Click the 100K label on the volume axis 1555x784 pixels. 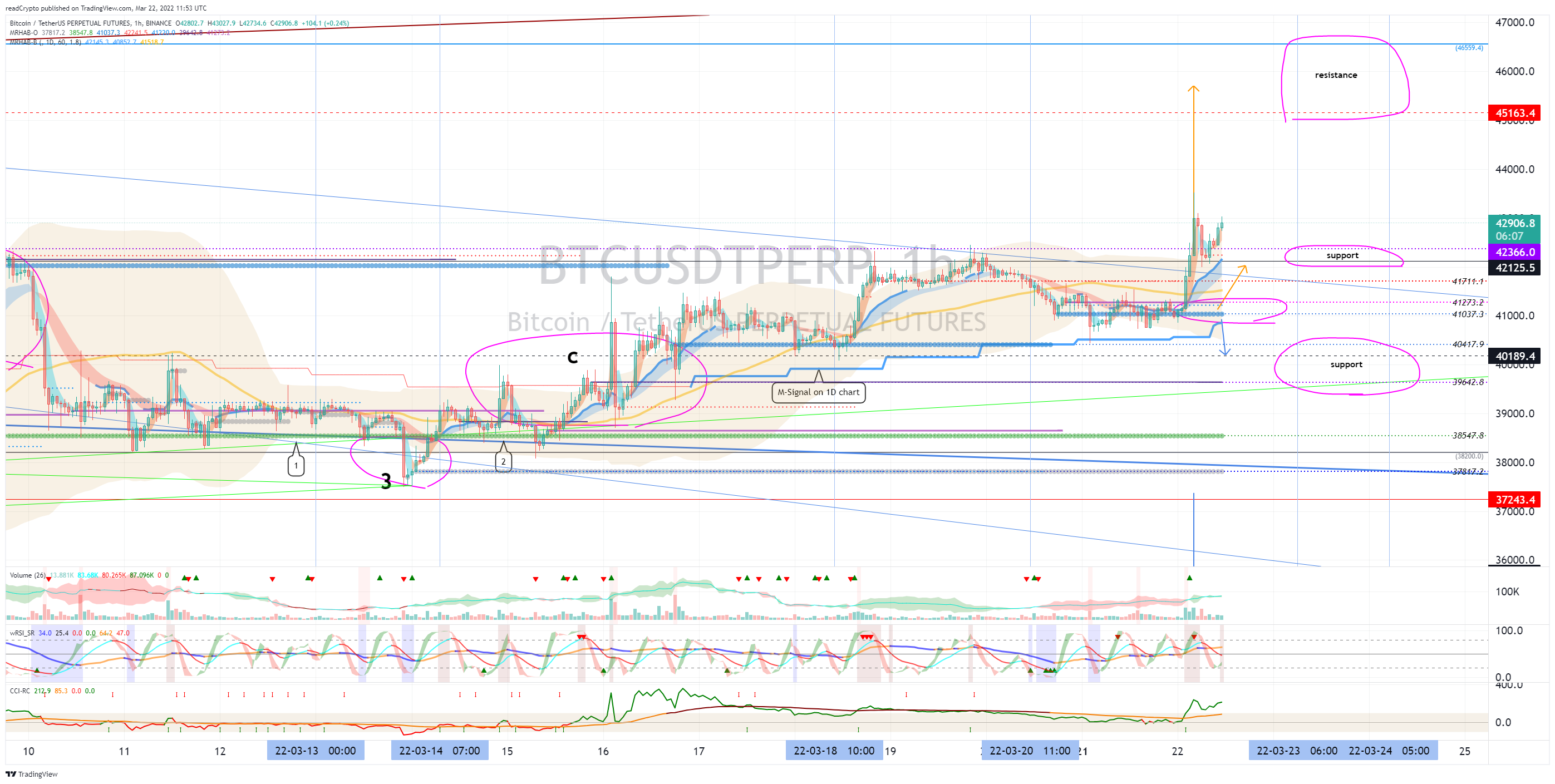(1507, 591)
